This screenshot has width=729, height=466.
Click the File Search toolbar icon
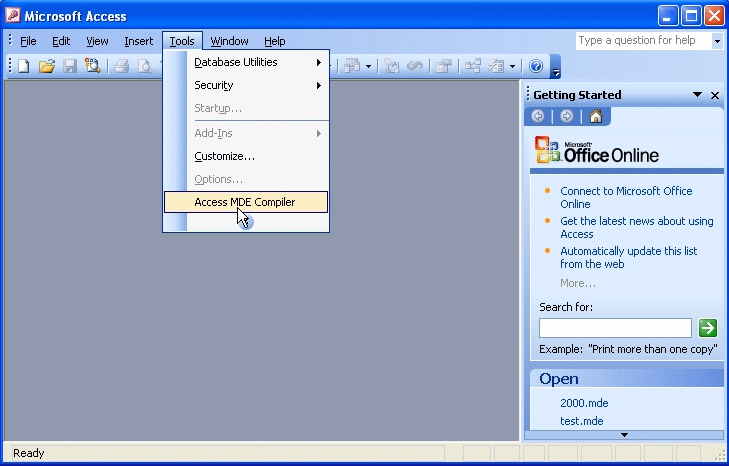coord(93,66)
